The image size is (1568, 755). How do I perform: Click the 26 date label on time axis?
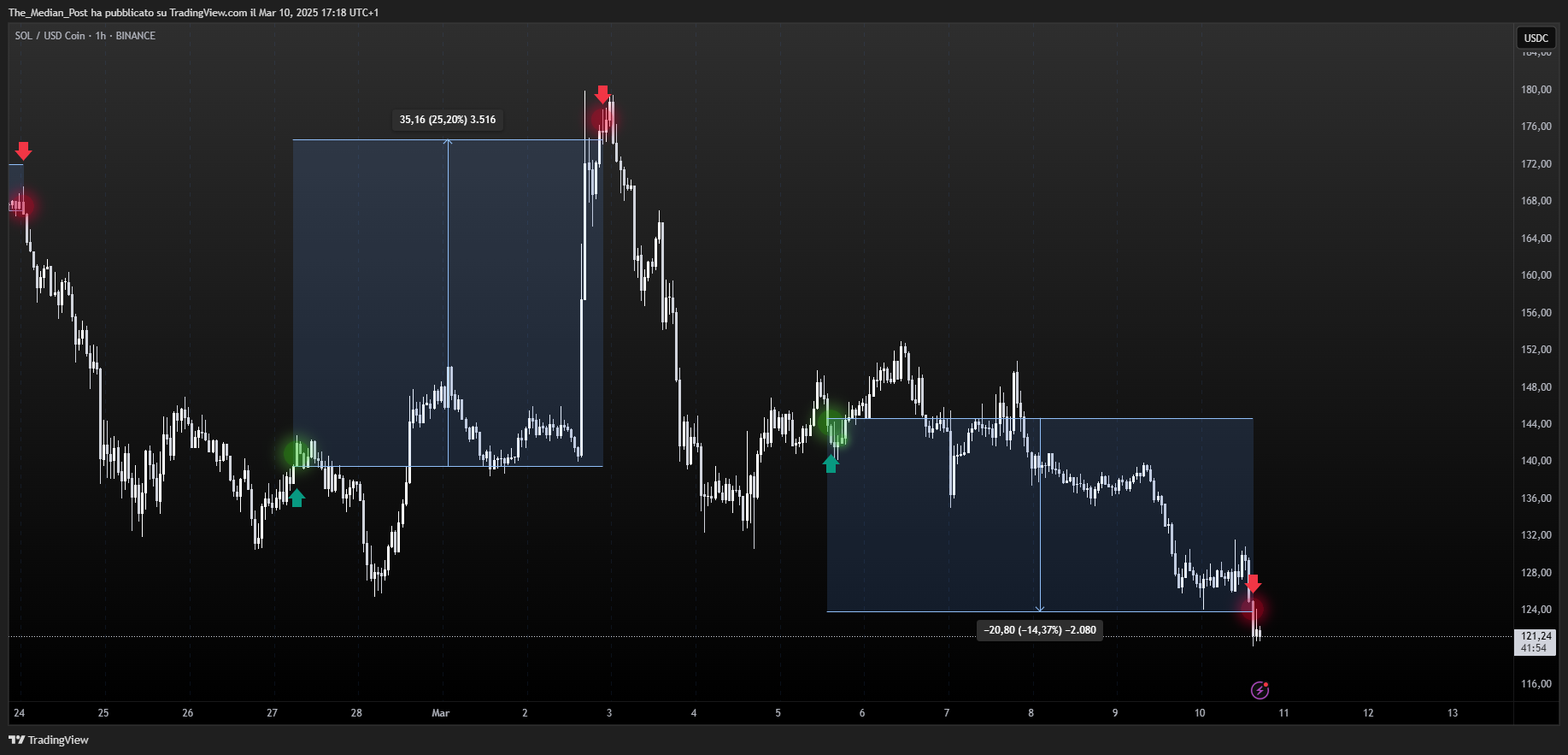tap(188, 713)
